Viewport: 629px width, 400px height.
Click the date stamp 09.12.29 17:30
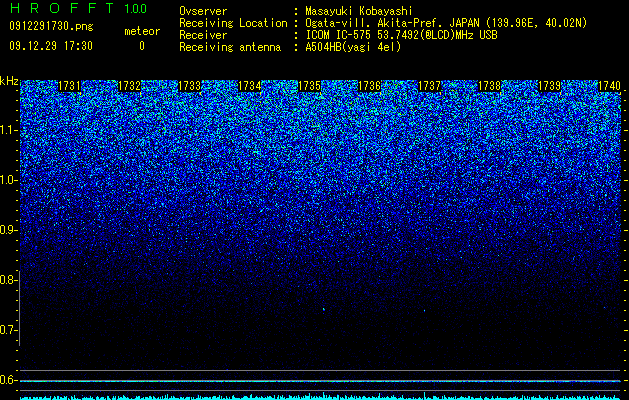pos(51,46)
